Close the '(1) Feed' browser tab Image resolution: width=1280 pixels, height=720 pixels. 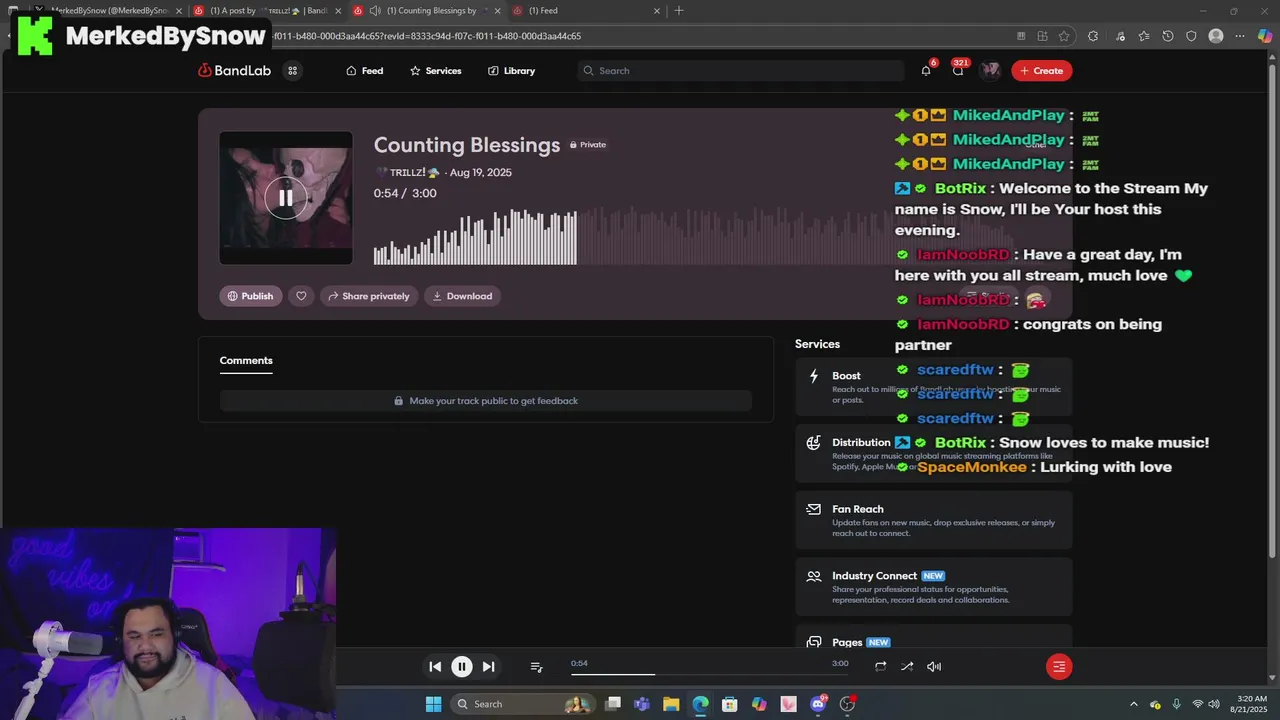point(657,11)
